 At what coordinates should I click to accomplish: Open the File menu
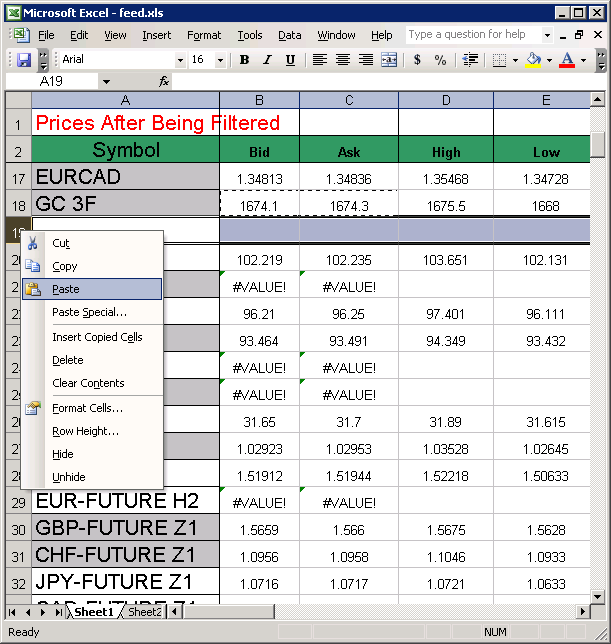click(46, 35)
